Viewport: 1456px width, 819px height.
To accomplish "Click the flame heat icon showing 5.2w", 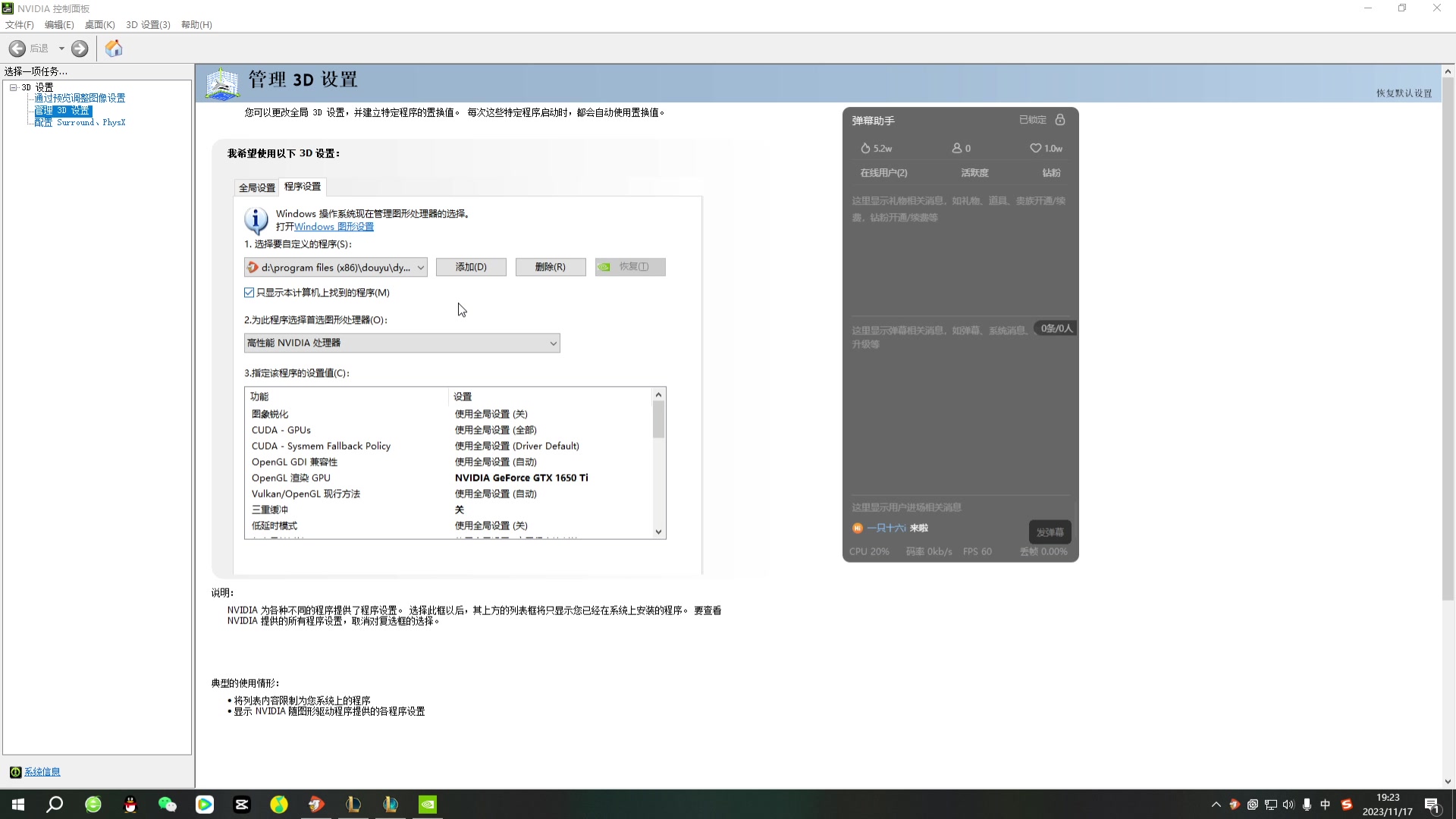I will tap(865, 148).
